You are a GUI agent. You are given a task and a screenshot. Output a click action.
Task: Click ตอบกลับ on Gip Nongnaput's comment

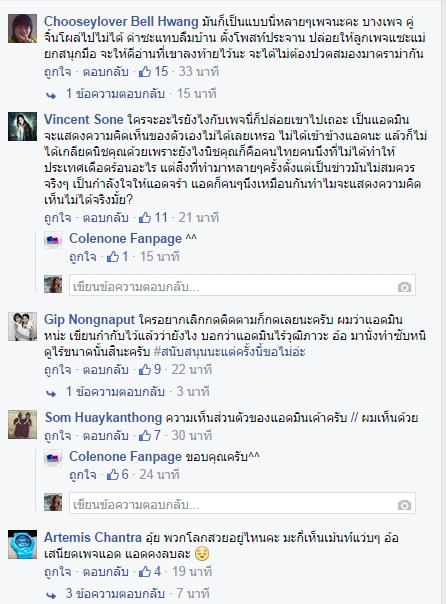point(106,369)
